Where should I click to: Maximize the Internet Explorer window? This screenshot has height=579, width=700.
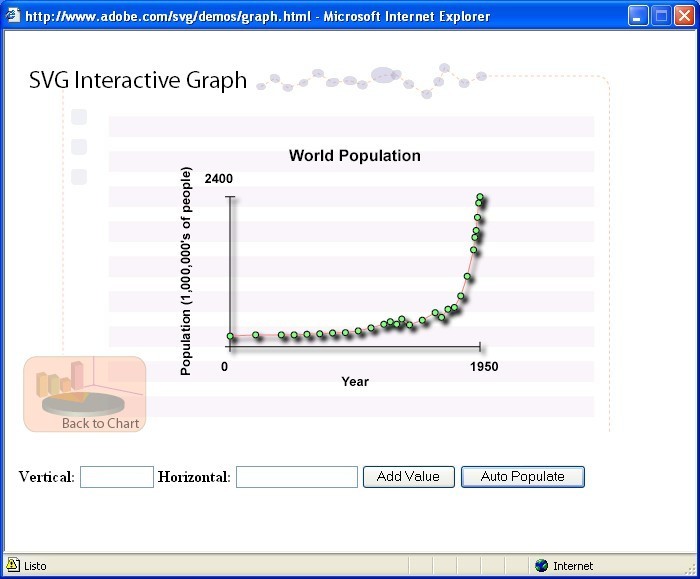point(661,16)
